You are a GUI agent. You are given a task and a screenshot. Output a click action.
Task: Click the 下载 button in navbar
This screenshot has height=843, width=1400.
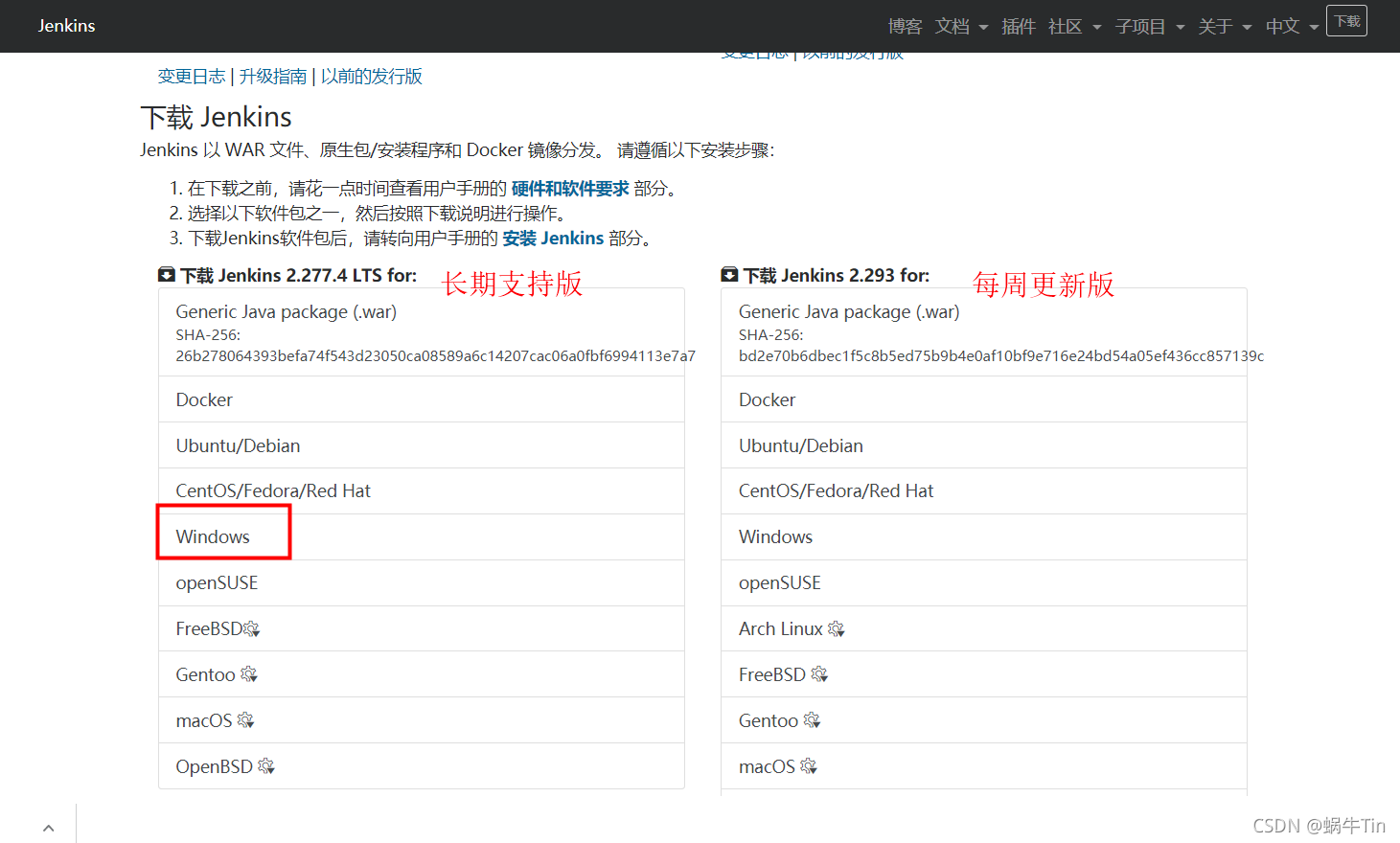click(x=1346, y=21)
